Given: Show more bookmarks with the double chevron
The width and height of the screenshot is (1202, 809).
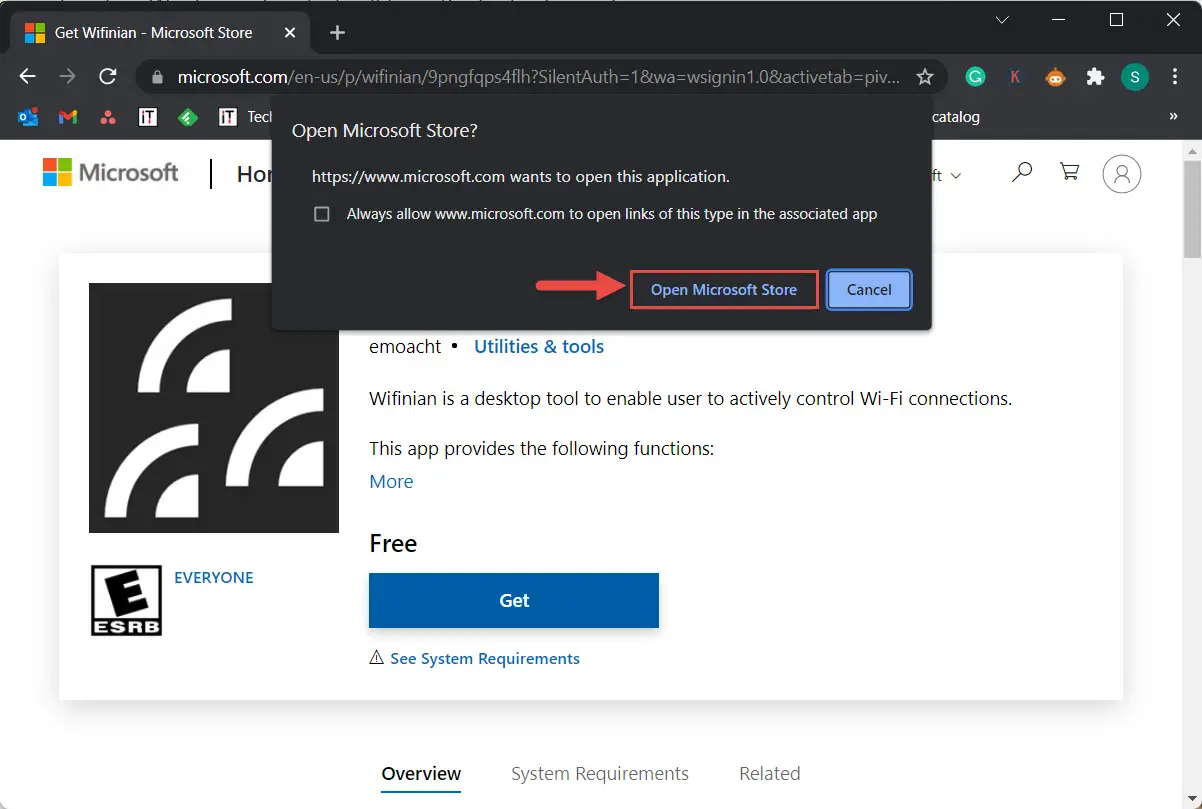Looking at the screenshot, I should [x=1174, y=117].
